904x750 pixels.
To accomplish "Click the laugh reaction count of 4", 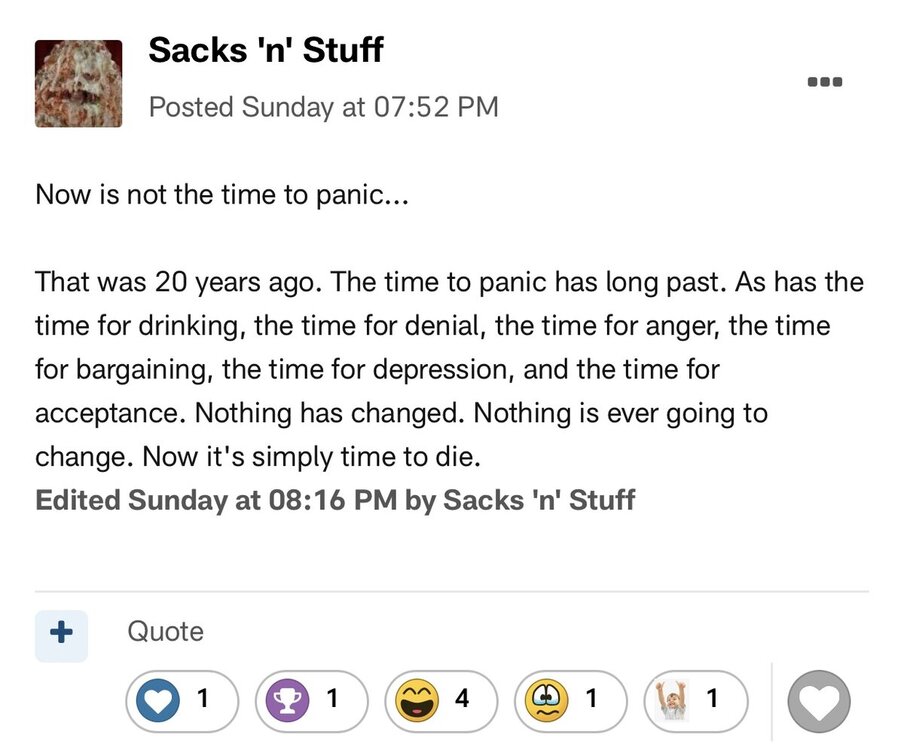I will pos(461,699).
